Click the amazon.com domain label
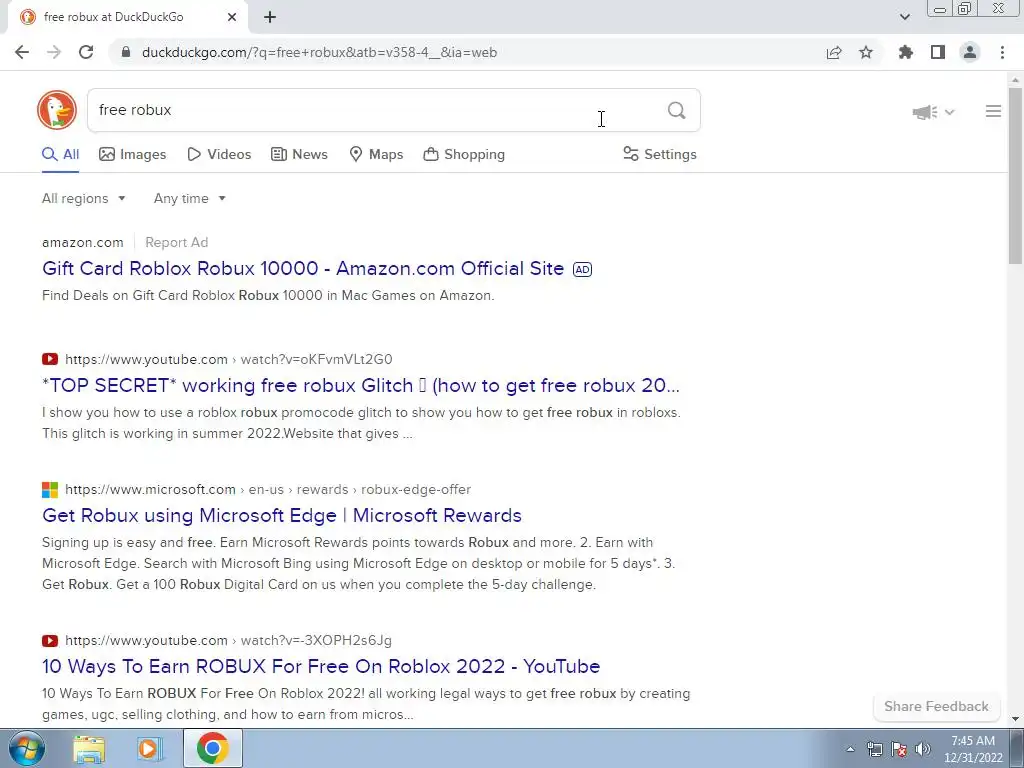The width and height of the screenshot is (1024, 768). click(x=82, y=242)
